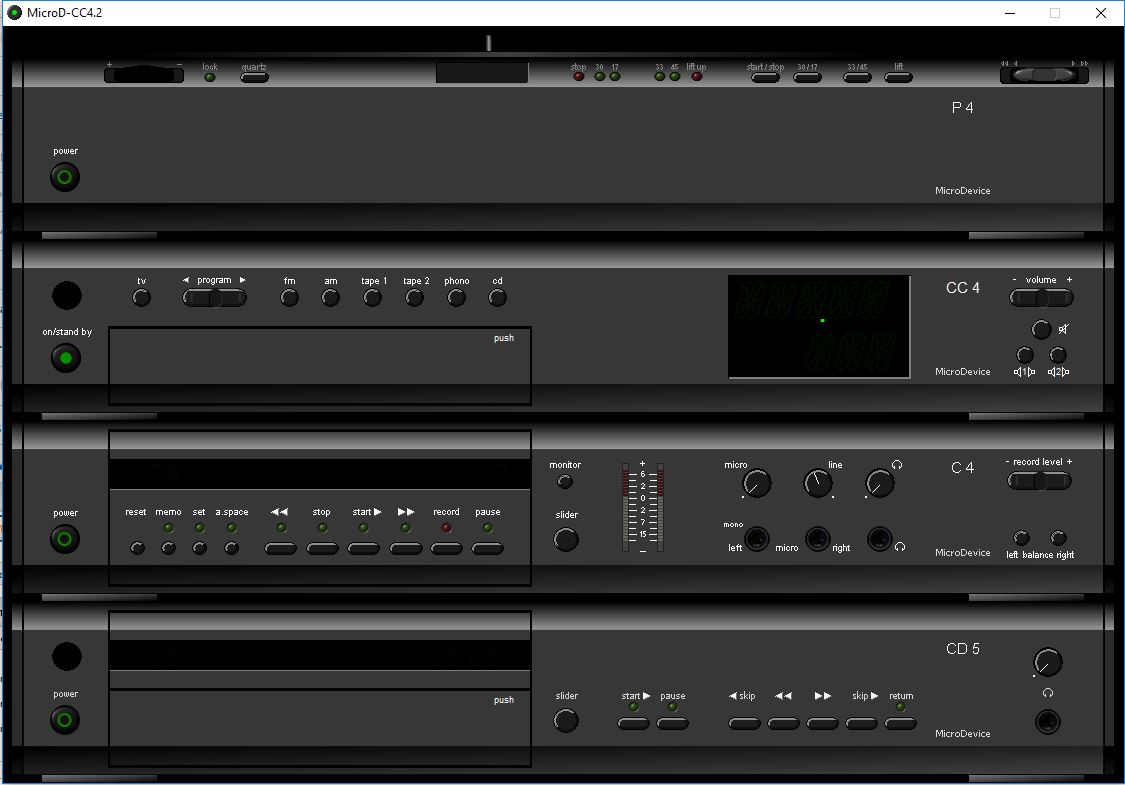Push the CC 4 front panel door
The height and width of the screenshot is (785, 1125).
pyautogui.click(x=320, y=366)
